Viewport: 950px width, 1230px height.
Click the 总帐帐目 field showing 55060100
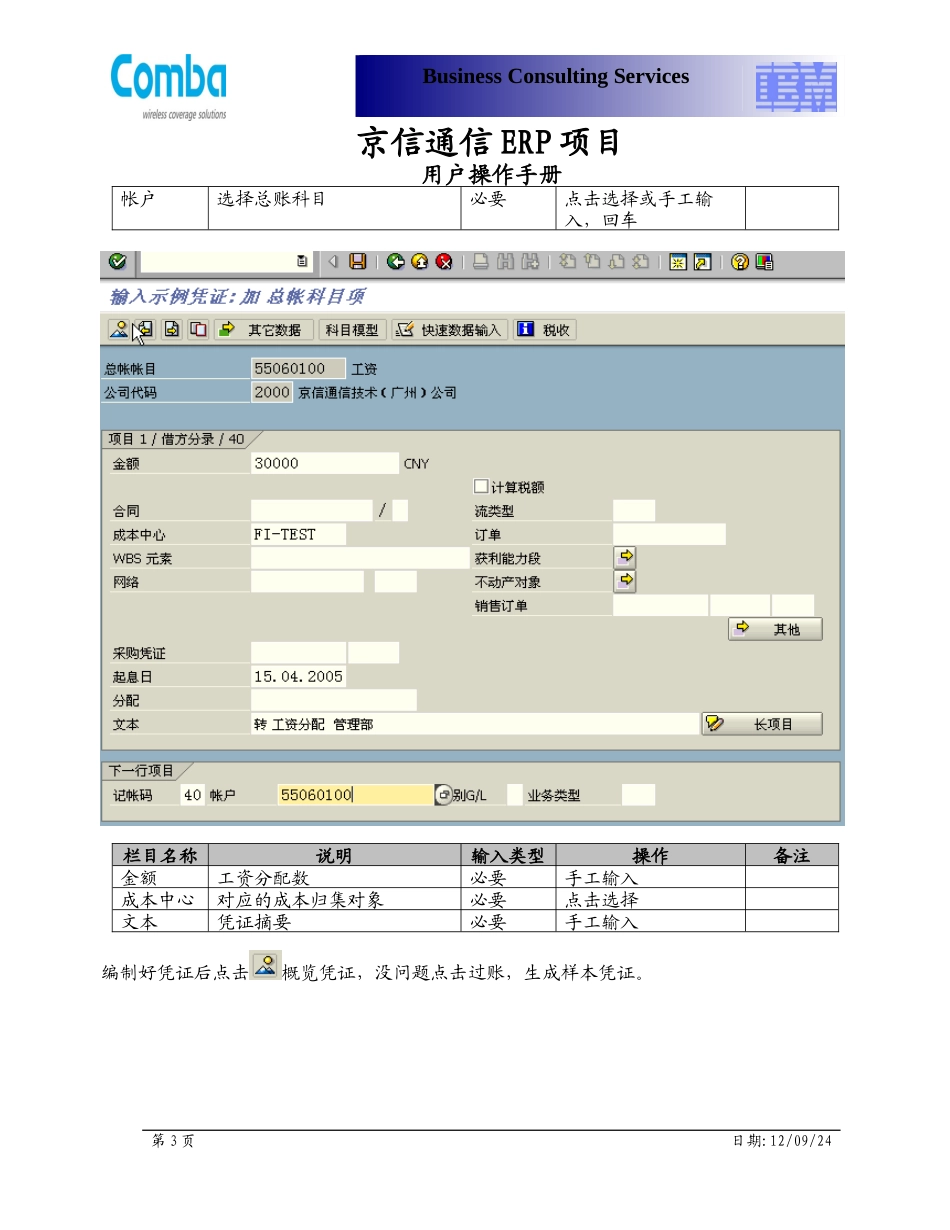click(299, 369)
